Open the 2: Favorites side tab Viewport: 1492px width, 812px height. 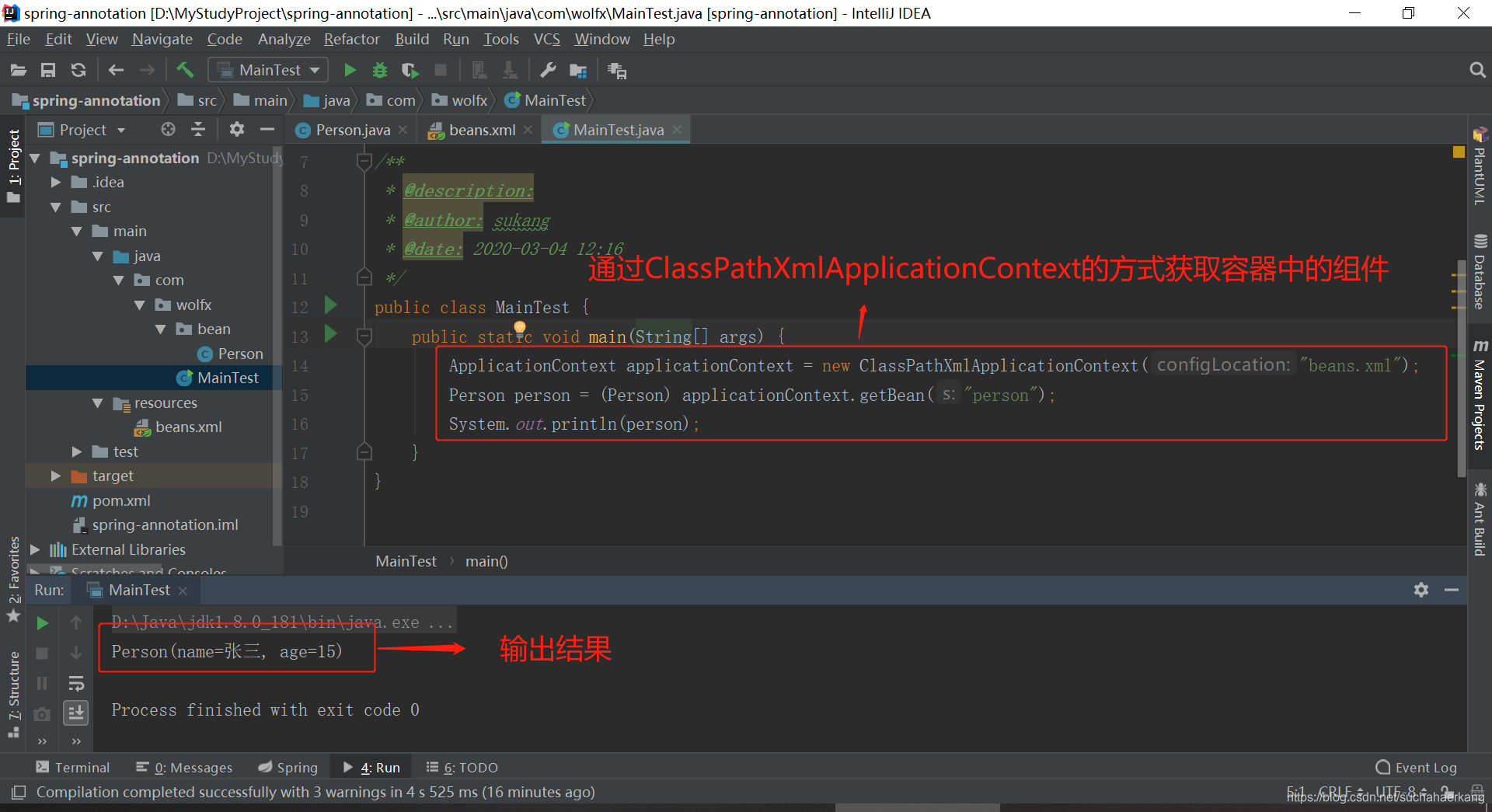pos(14,579)
